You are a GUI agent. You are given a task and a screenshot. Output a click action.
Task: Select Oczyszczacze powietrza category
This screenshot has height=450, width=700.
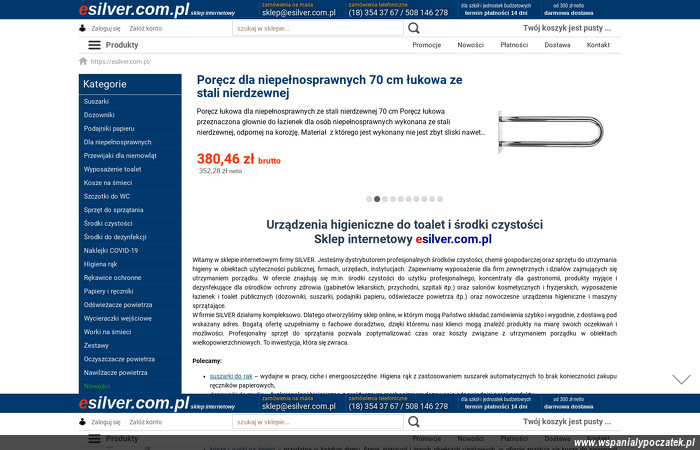click(x=119, y=359)
